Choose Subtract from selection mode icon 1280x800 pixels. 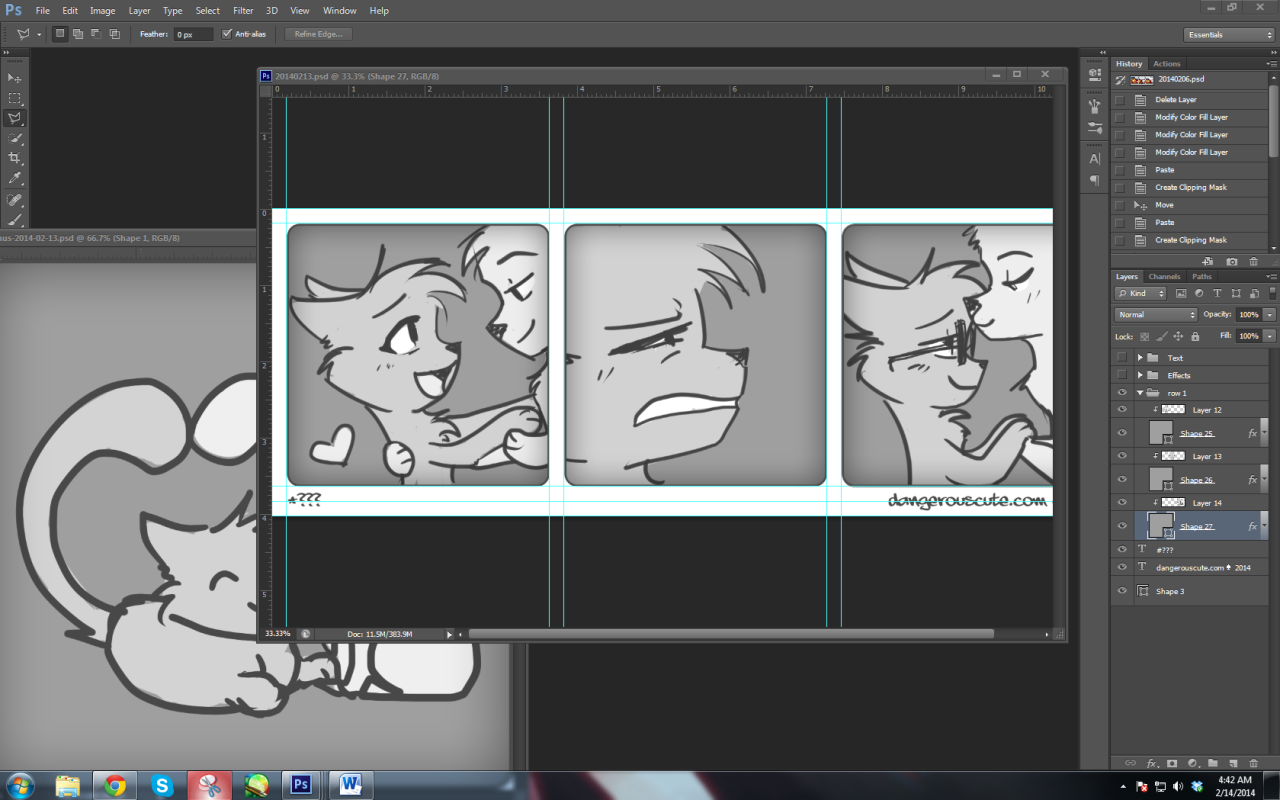coord(96,34)
